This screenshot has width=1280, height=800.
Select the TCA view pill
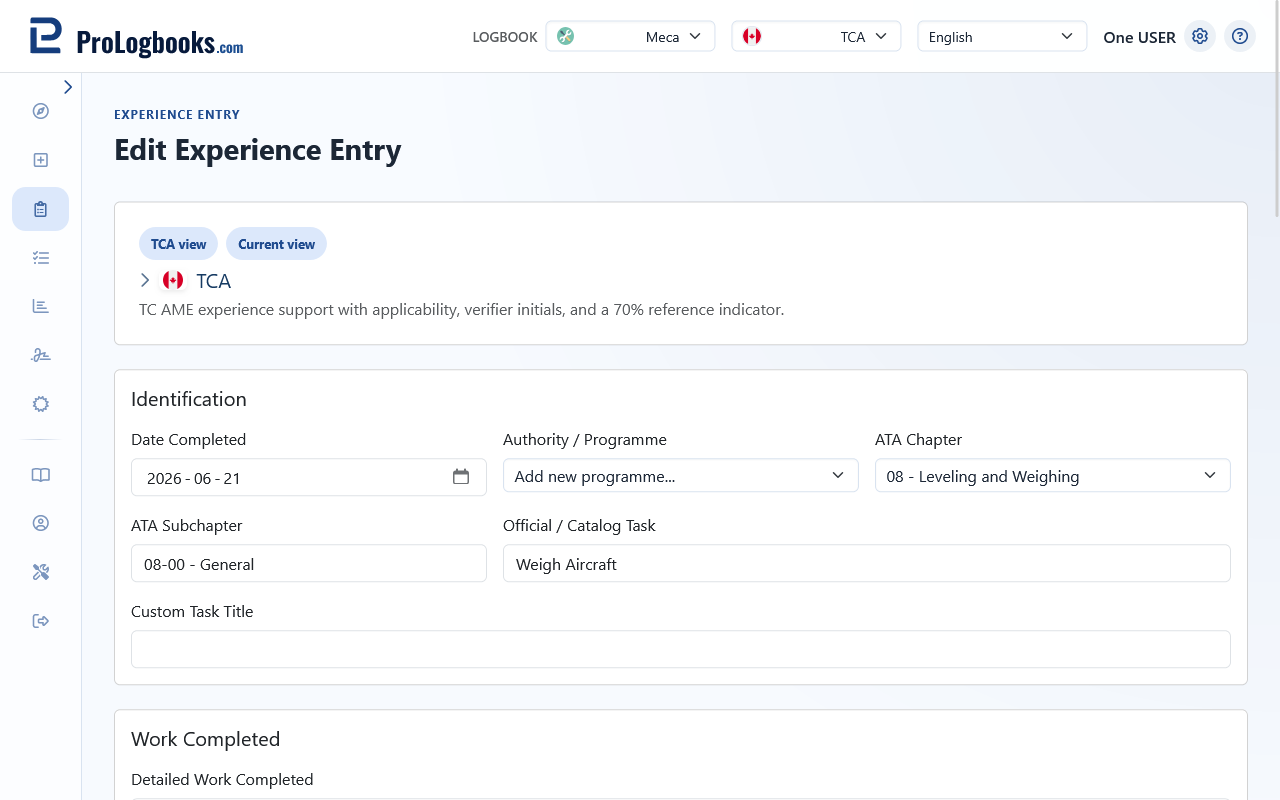coord(178,244)
